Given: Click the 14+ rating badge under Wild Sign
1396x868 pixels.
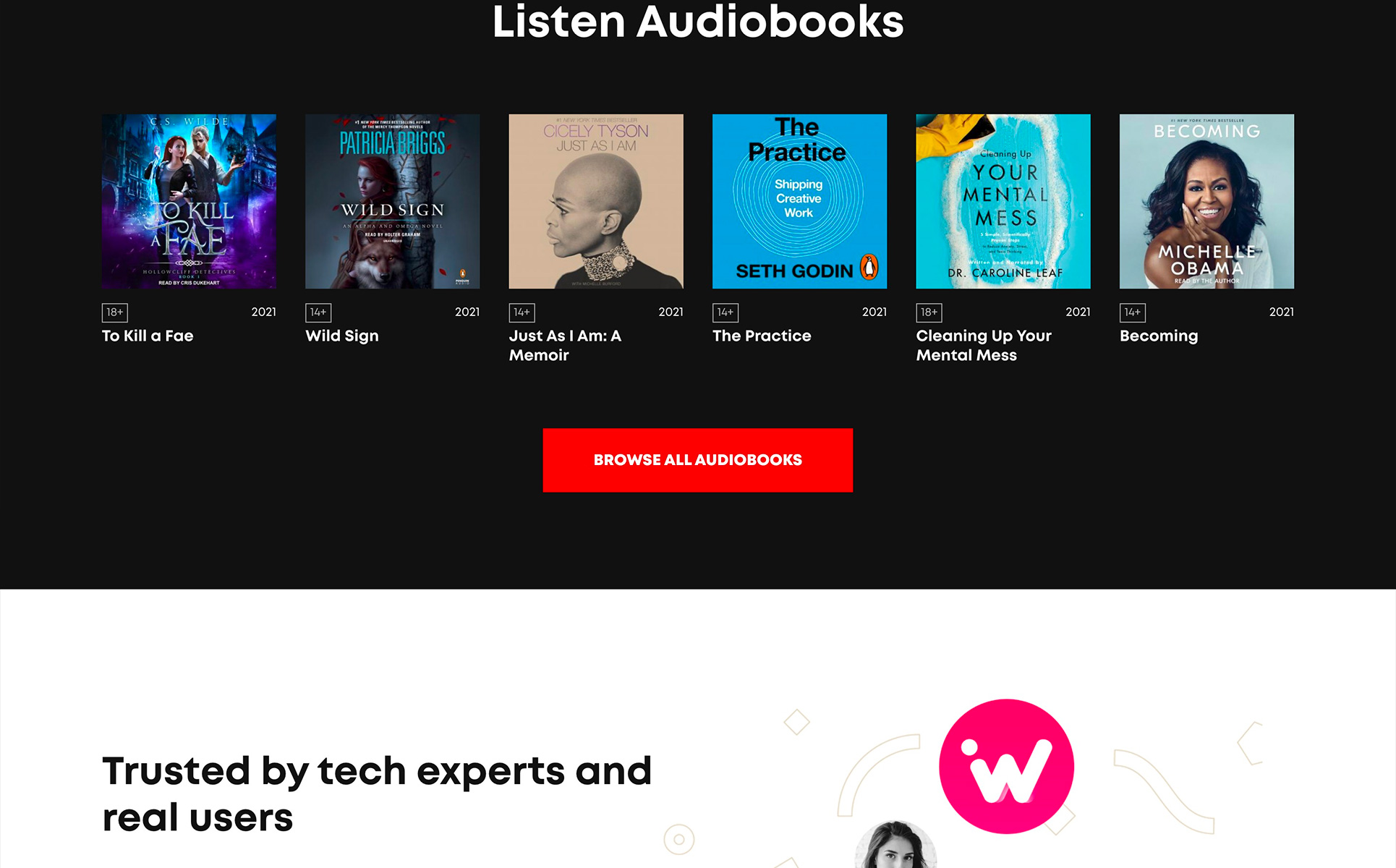Looking at the screenshot, I should pyautogui.click(x=318, y=312).
